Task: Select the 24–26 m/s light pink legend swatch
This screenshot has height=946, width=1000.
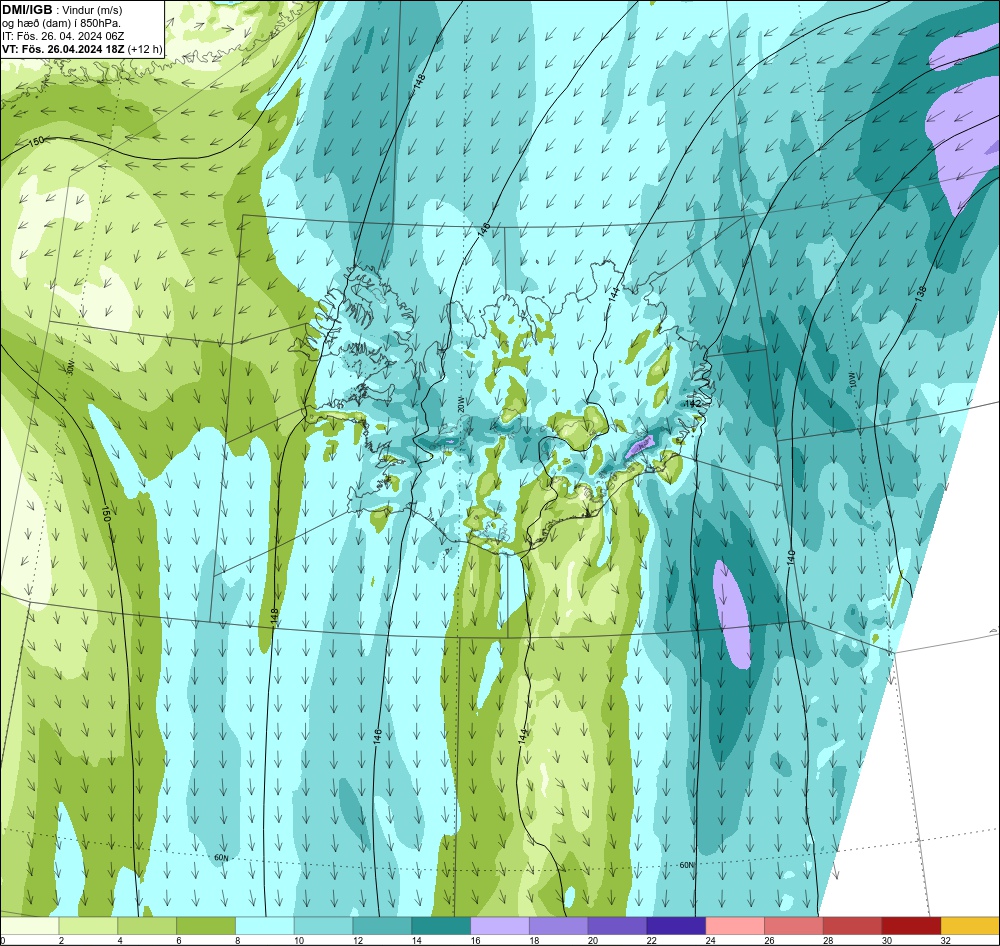Action: pyautogui.click(x=735, y=925)
